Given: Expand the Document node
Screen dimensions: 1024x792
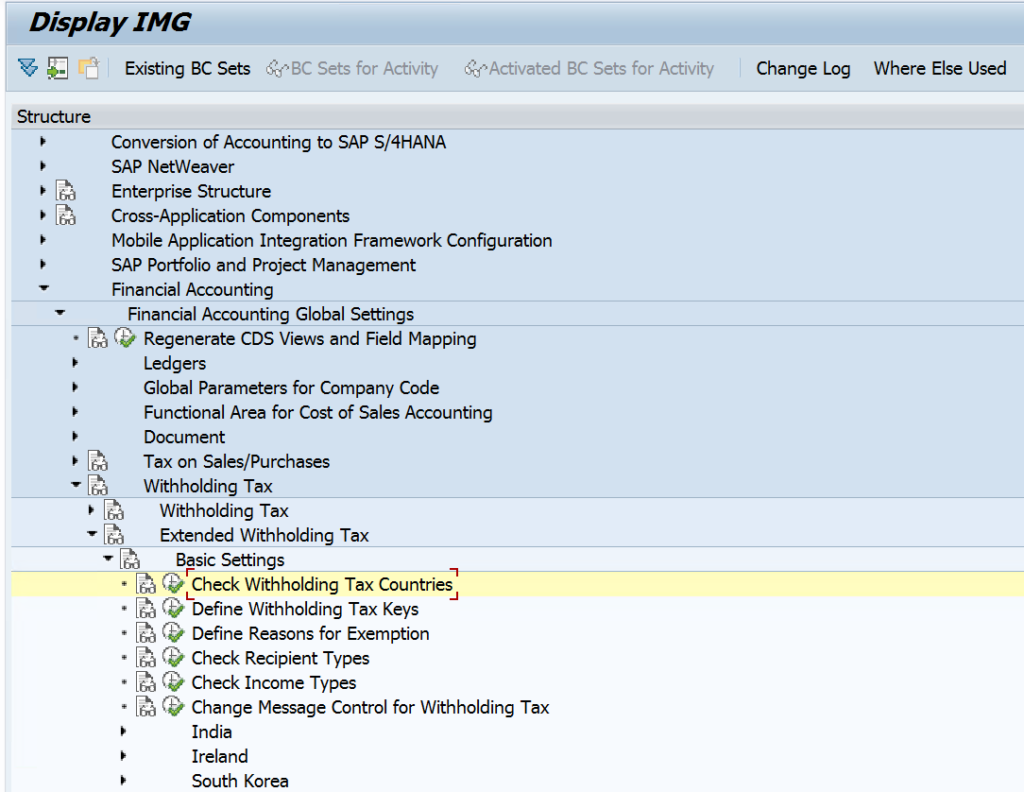Looking at the screenshot, I should point(75,436).
